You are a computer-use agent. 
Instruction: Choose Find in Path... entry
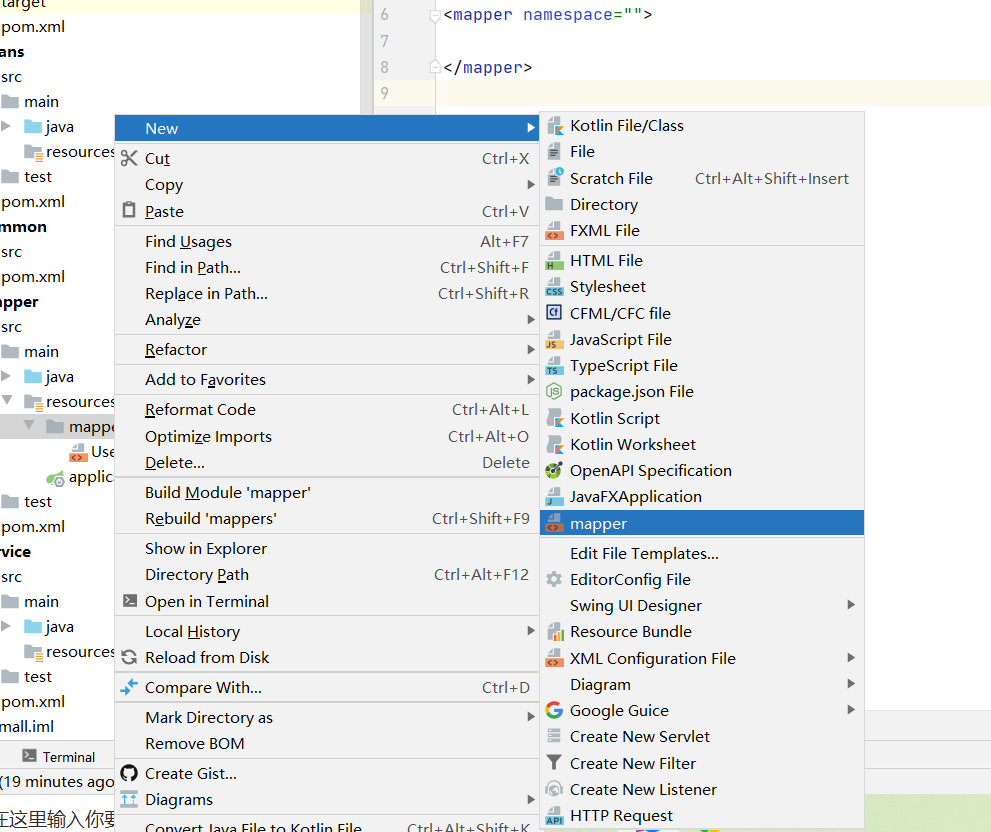pyautogui.click(x=327, y=268)
